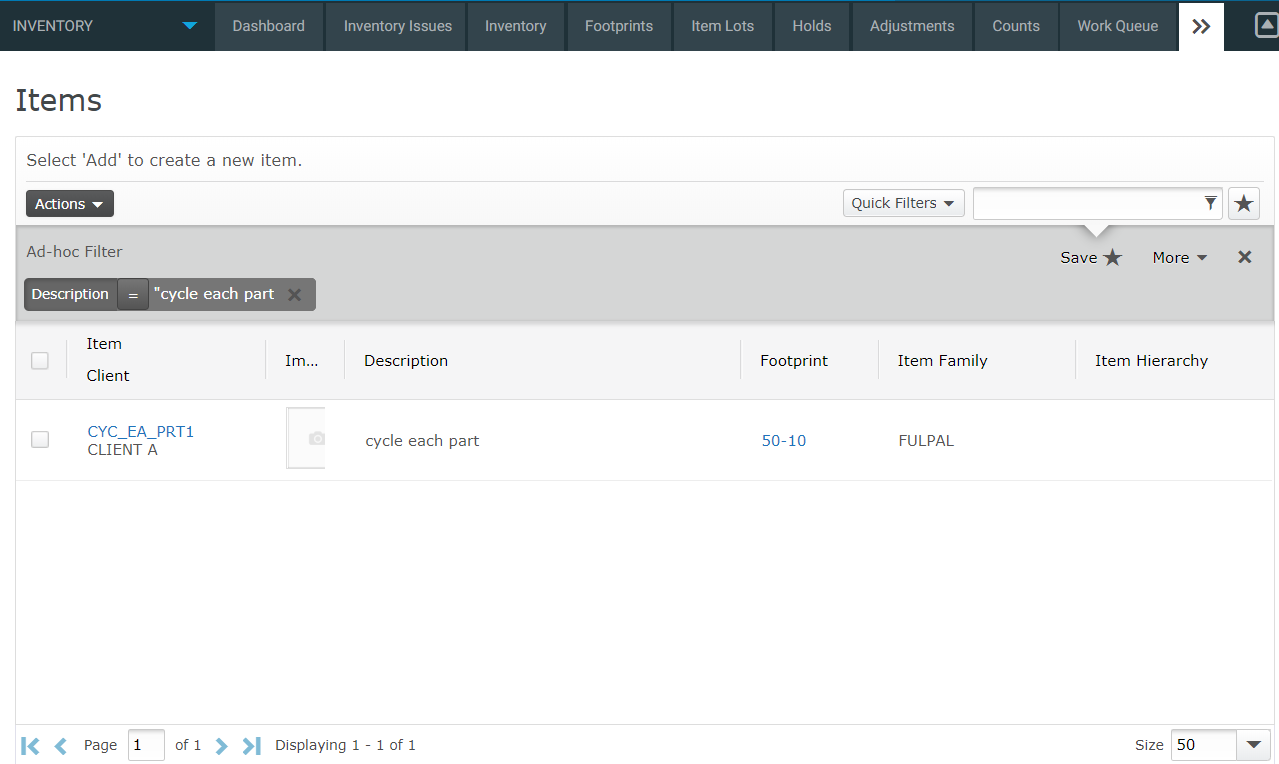
Task: Click the More options control in the filter bar
Action: [1178, 257]
